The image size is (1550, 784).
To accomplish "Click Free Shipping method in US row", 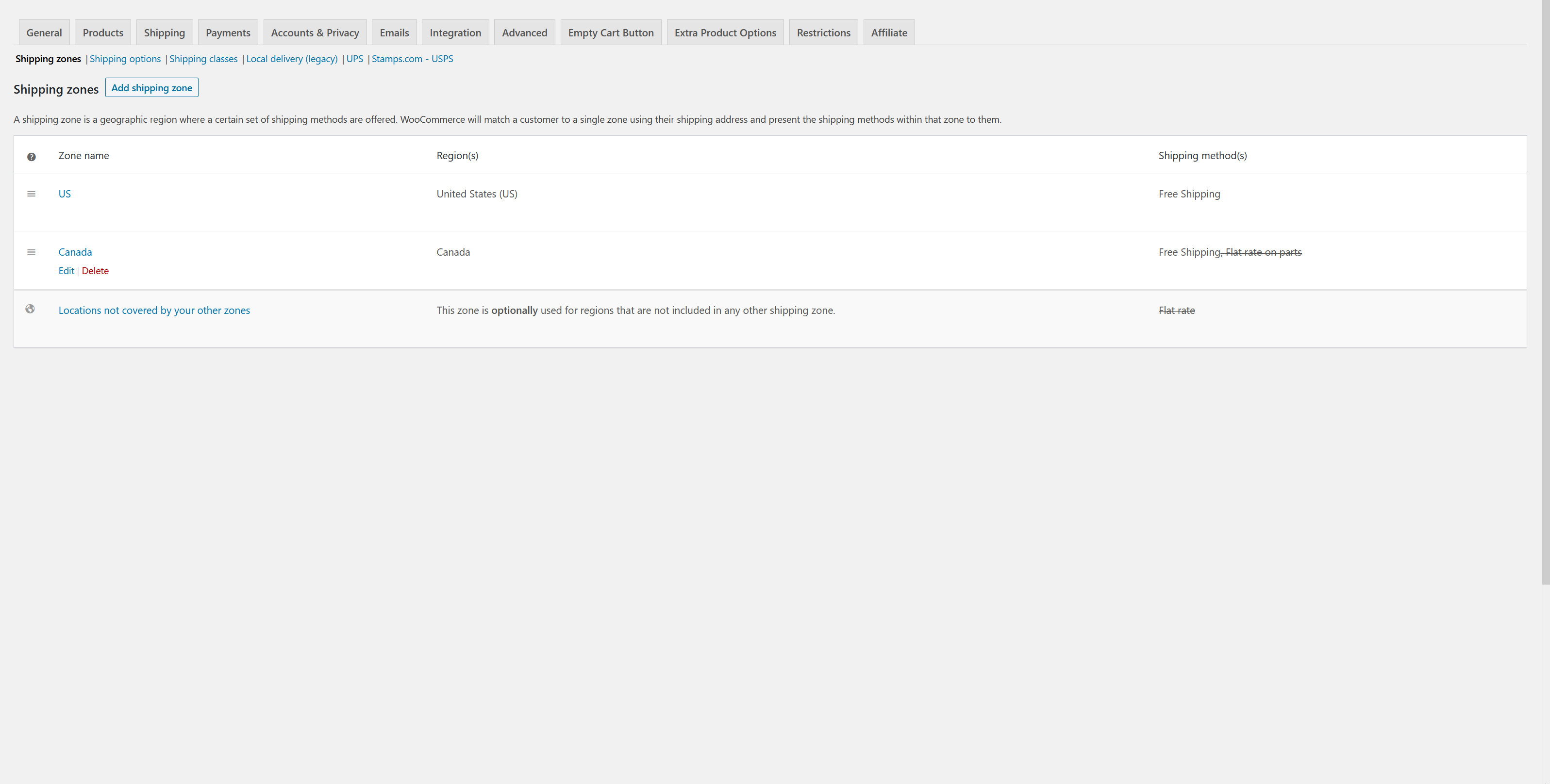I will 1189,194.
